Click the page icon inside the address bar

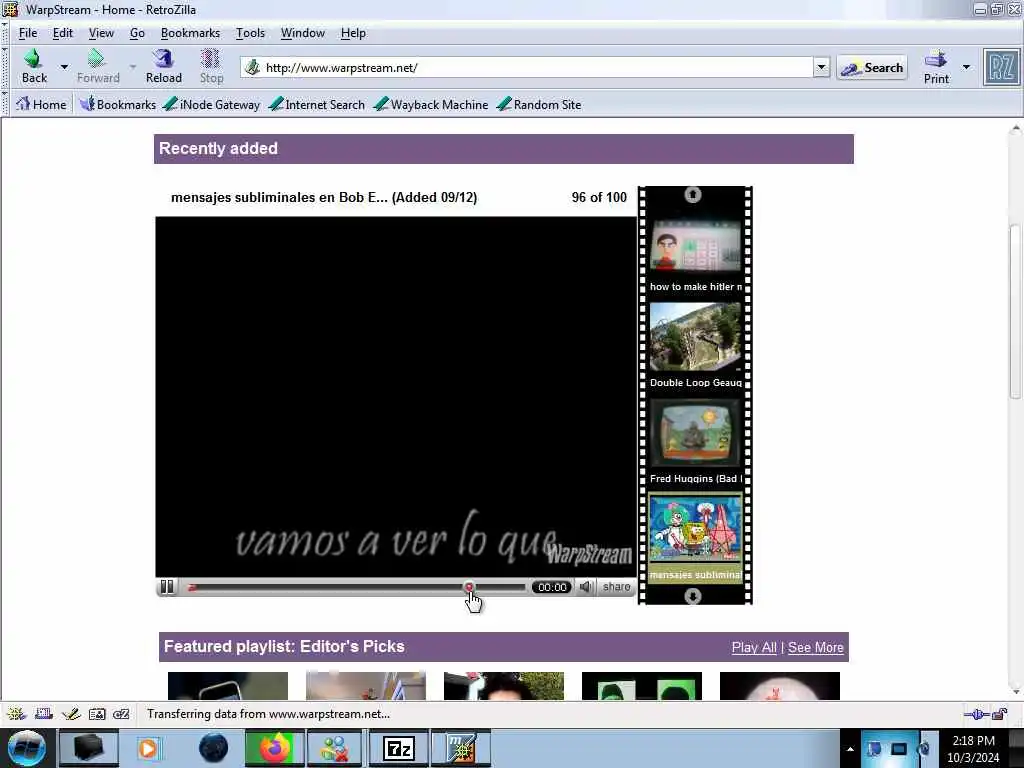coord(253,67)
